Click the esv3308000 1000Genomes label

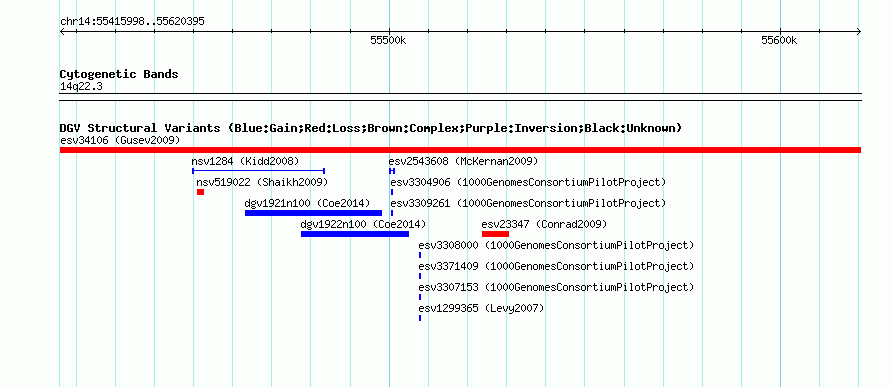point(556,245)
